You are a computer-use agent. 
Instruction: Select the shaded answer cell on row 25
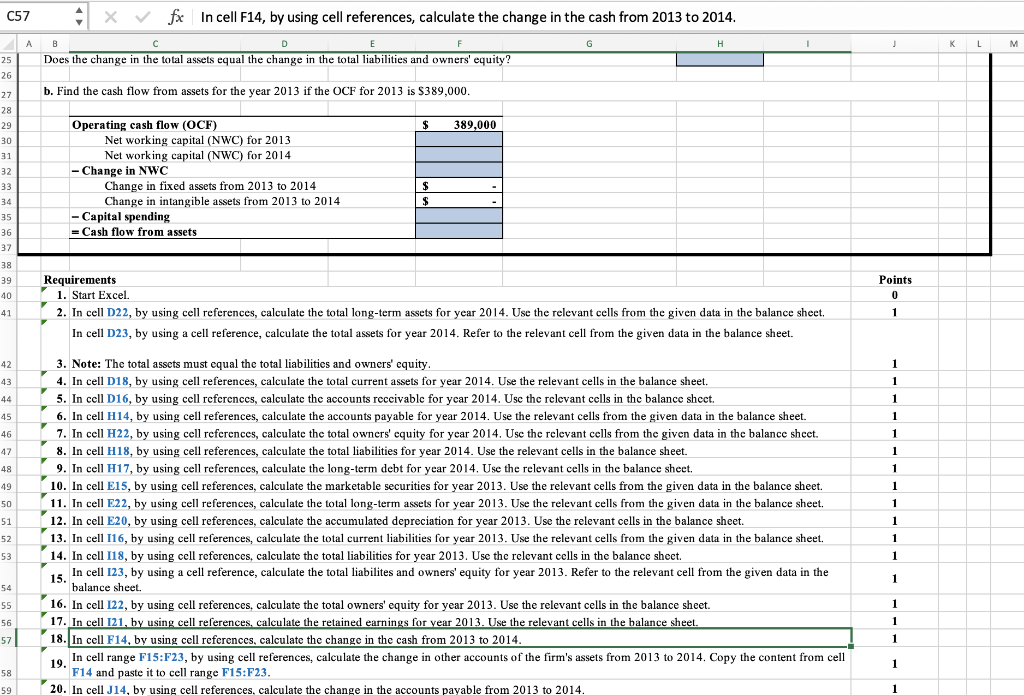click(721, 59)
